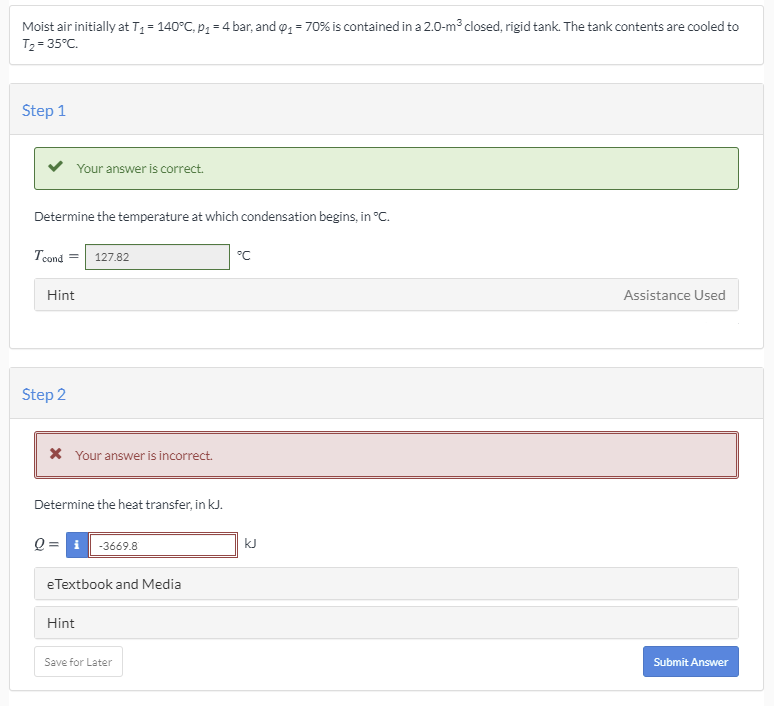Click the kJ unit label
Viewport: 774px width, 706px height.
coord(251,544)
